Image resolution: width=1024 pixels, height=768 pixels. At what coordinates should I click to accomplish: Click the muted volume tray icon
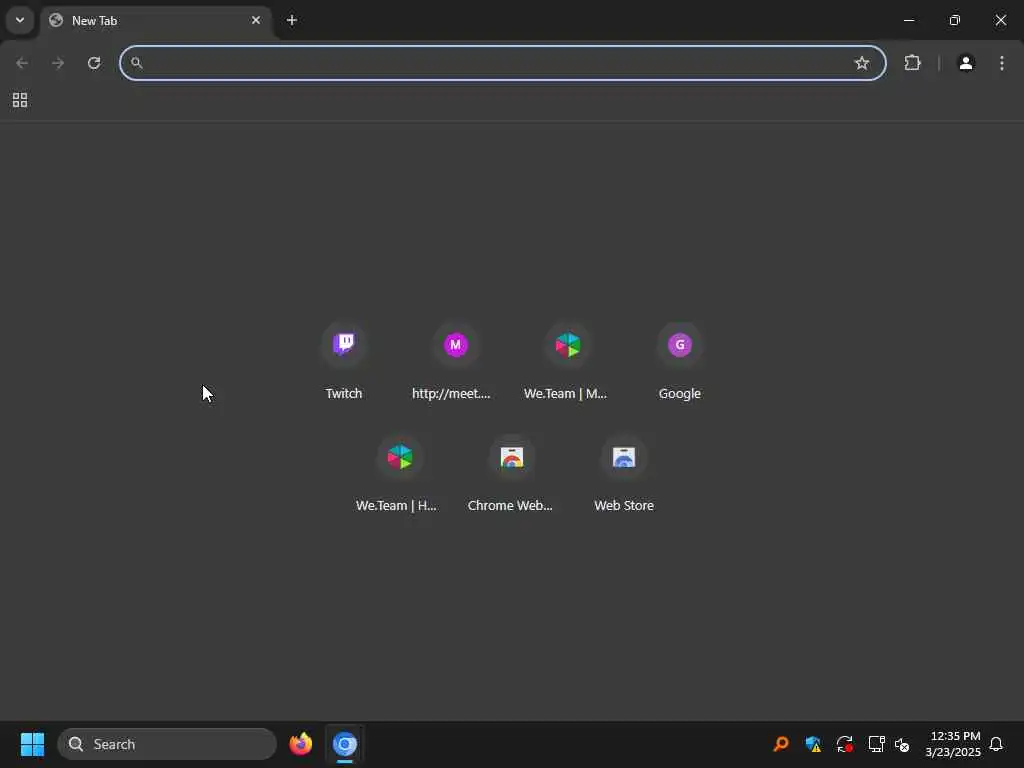(902, 744)
